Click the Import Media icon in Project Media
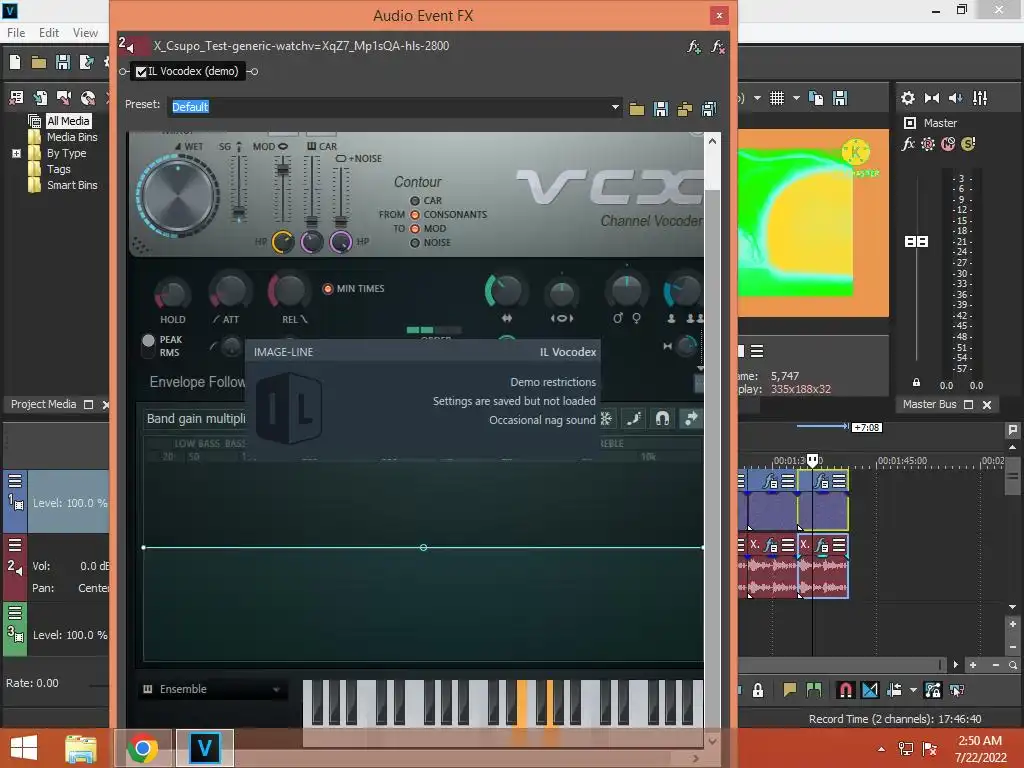The image size is (1024, 768). 40,98
